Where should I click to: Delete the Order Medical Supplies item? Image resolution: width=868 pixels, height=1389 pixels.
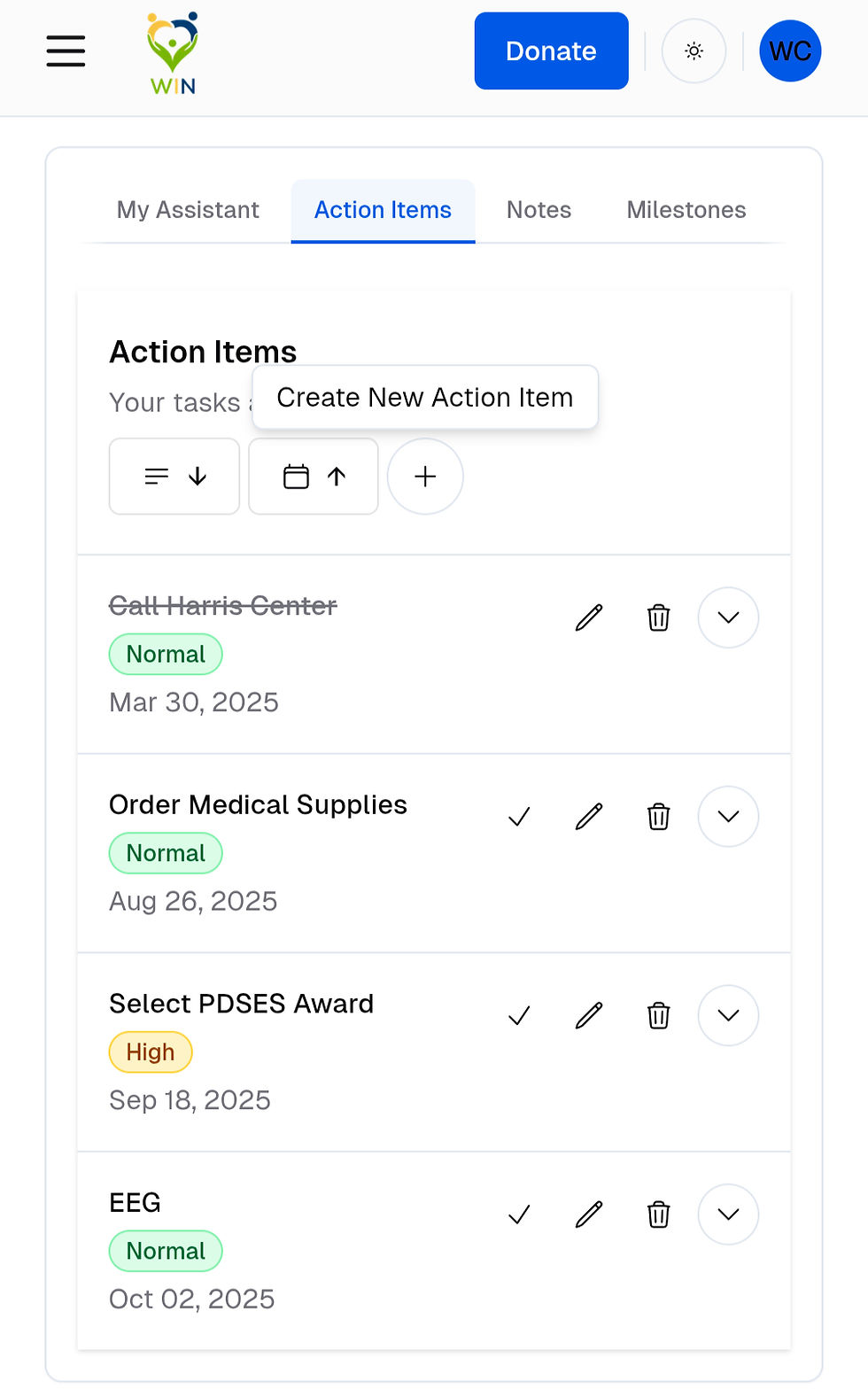point(658,817)
